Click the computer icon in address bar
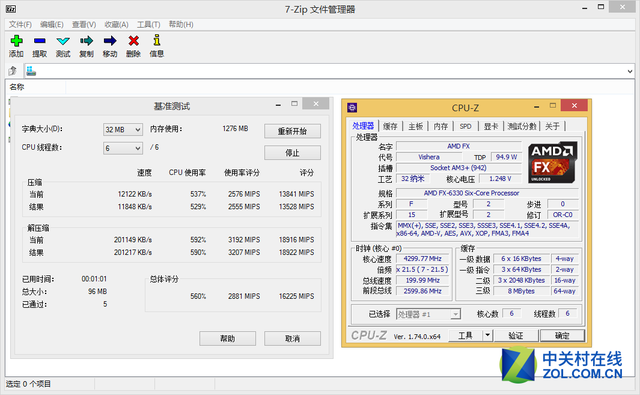640x395 pixels. click(x=31, y=71)
